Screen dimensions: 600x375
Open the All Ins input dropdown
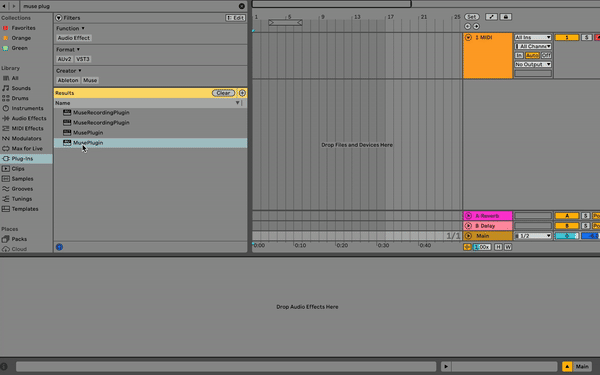tap(533, 38)
